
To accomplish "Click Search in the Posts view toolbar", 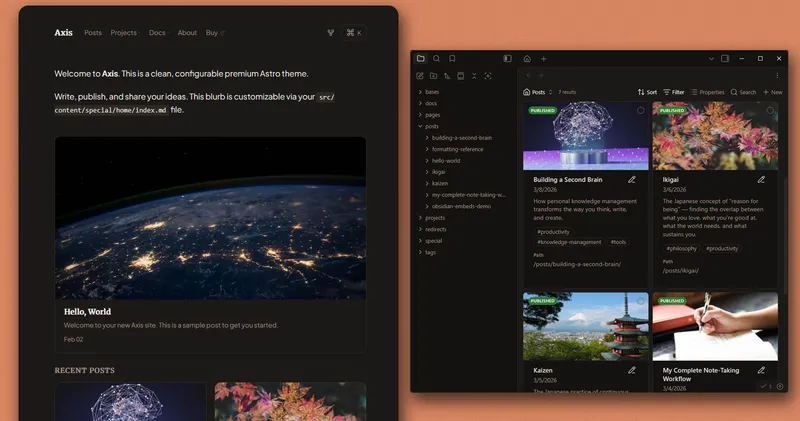I will (x=743, y=92).
